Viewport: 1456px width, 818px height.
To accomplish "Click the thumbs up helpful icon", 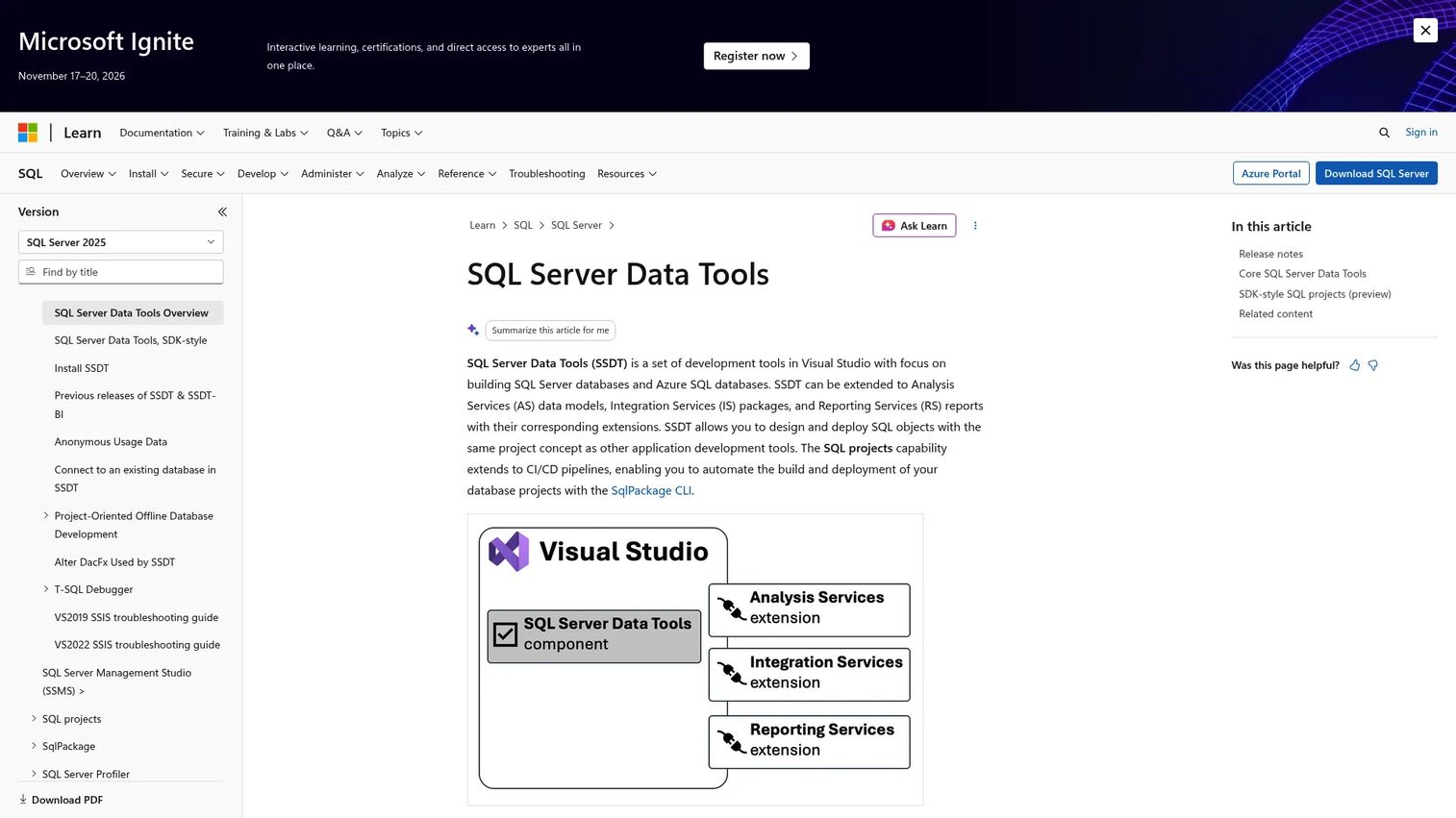I will click(x=1355, y=365).
